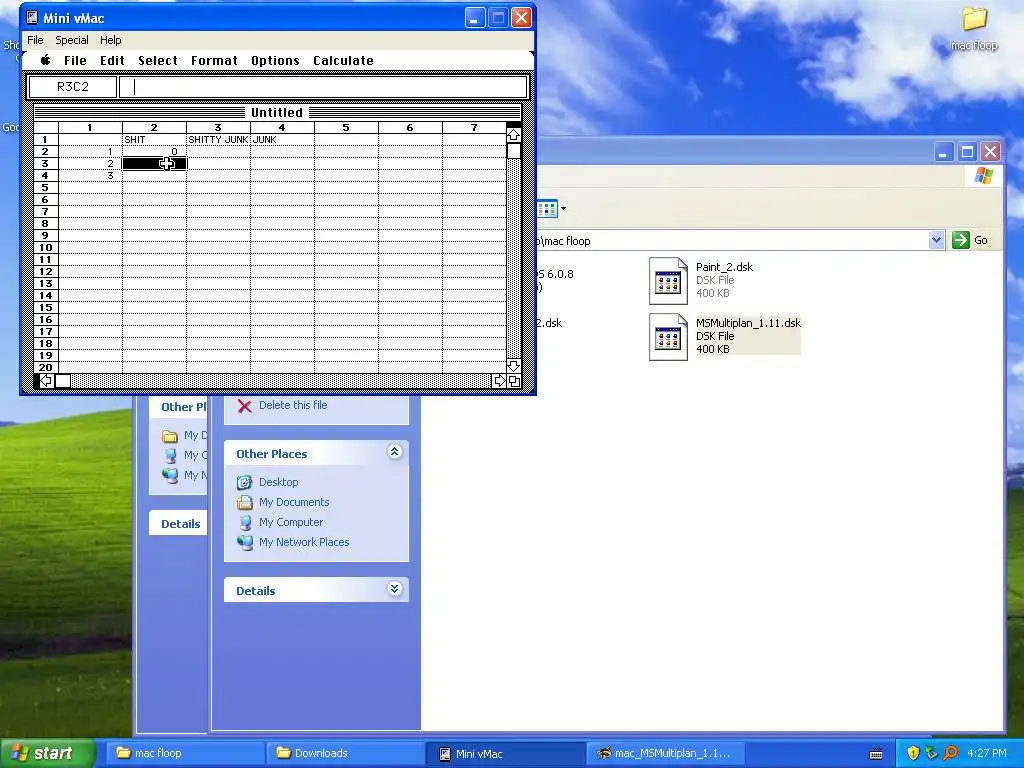
Task: Open Desktop from Other Places
Action: [278, 482]
